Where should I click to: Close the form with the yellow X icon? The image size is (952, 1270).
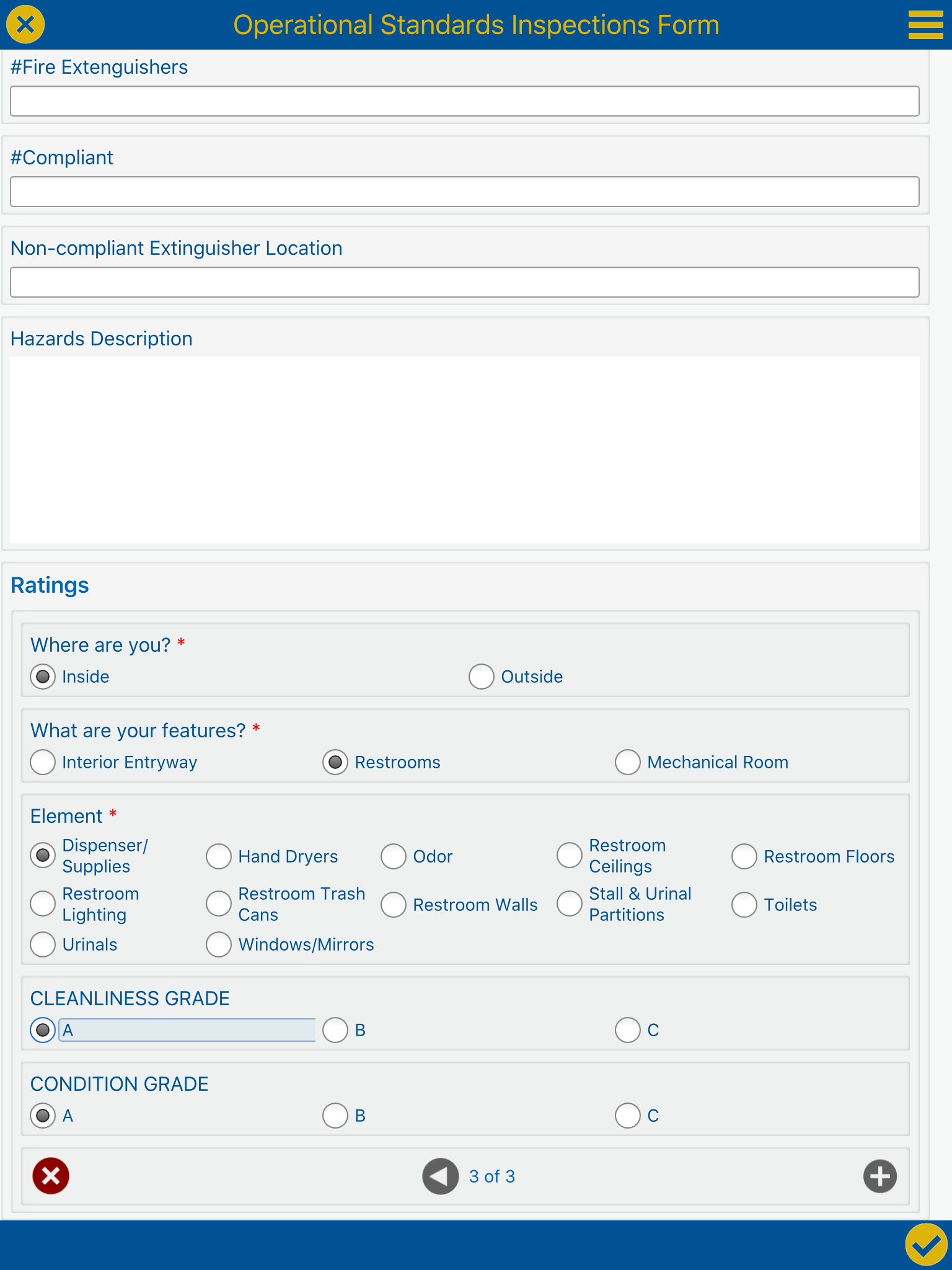click(25, 25)
